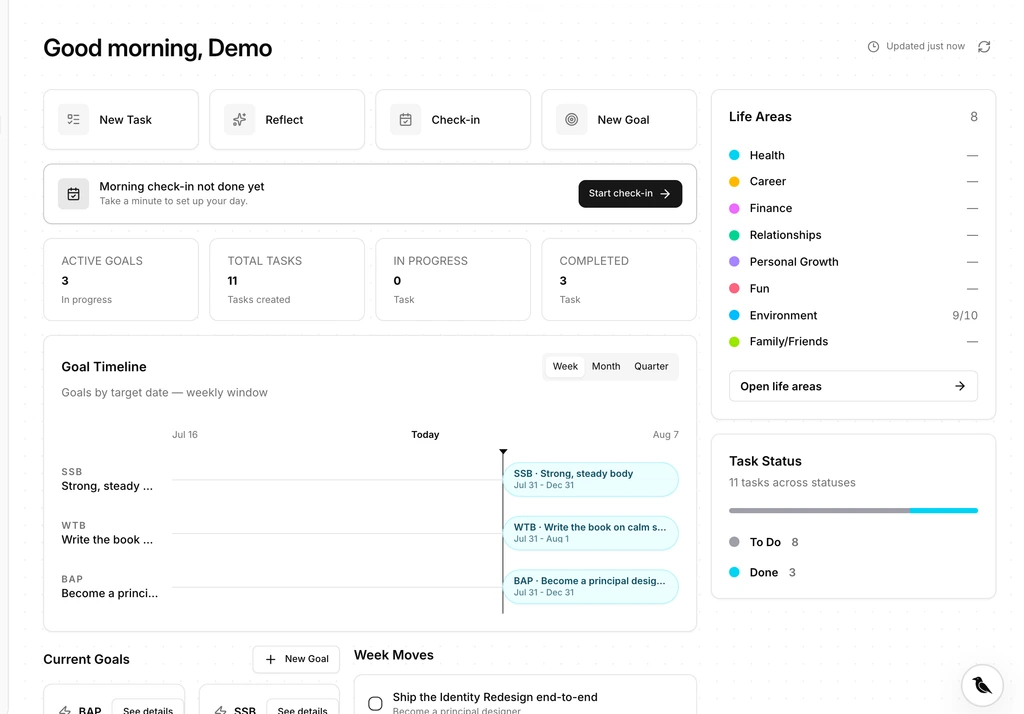
Task: Open the Check-in quick action
Action: click(453, 120)
